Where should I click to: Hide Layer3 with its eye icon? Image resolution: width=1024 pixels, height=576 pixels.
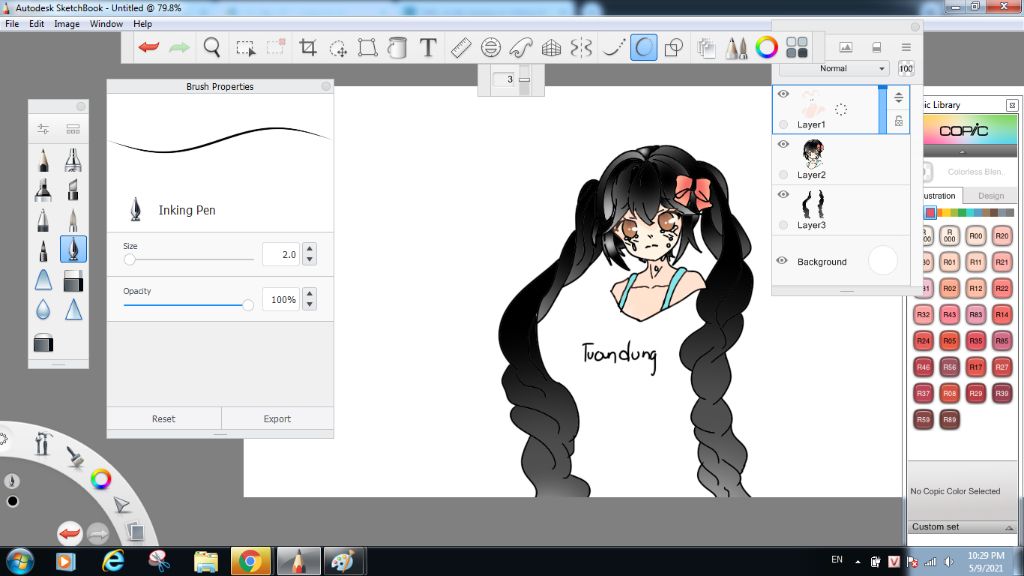pyautogui.click(x=783, y=195)
